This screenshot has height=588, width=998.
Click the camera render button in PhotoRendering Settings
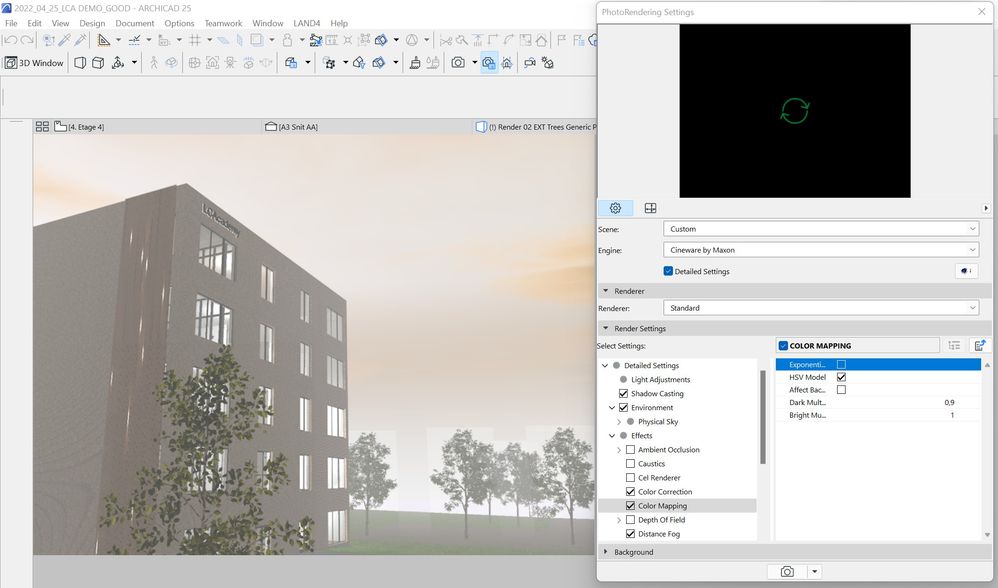[787, 571]
